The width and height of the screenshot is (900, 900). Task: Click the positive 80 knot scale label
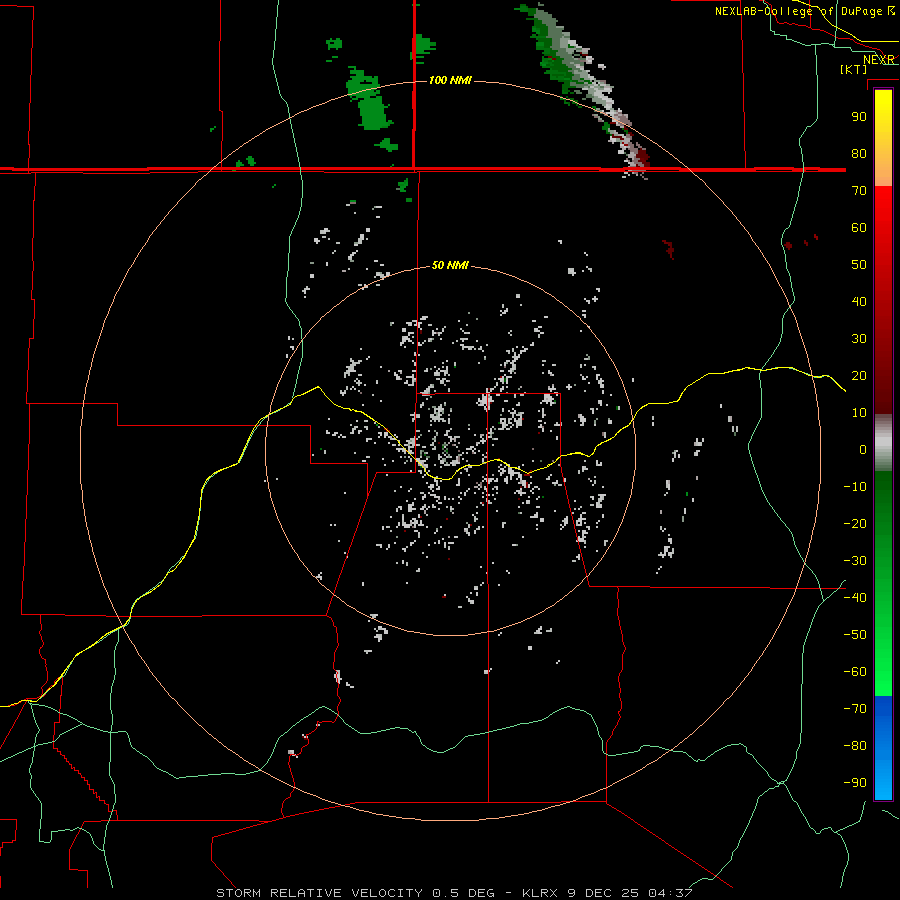[x=859, y=154]
